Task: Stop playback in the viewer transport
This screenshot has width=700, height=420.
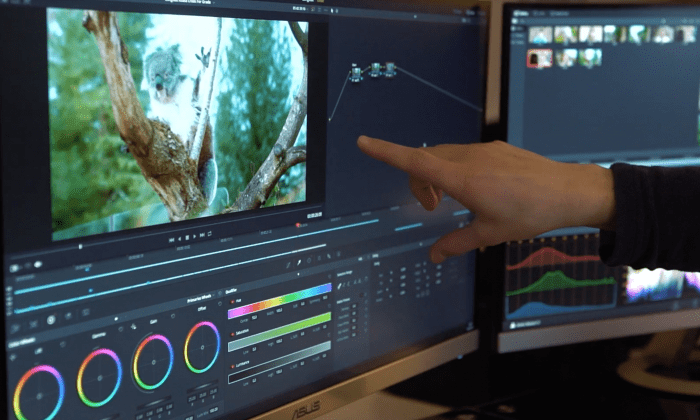Action: 187,238
